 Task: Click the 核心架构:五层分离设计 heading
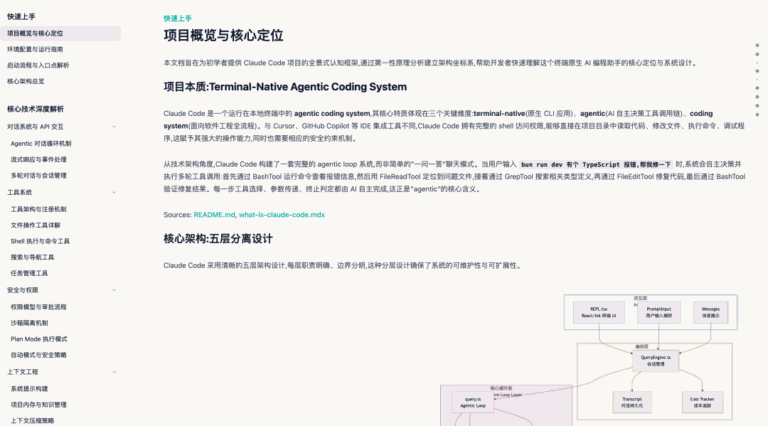pyautogui.click(x=218, y=238)
